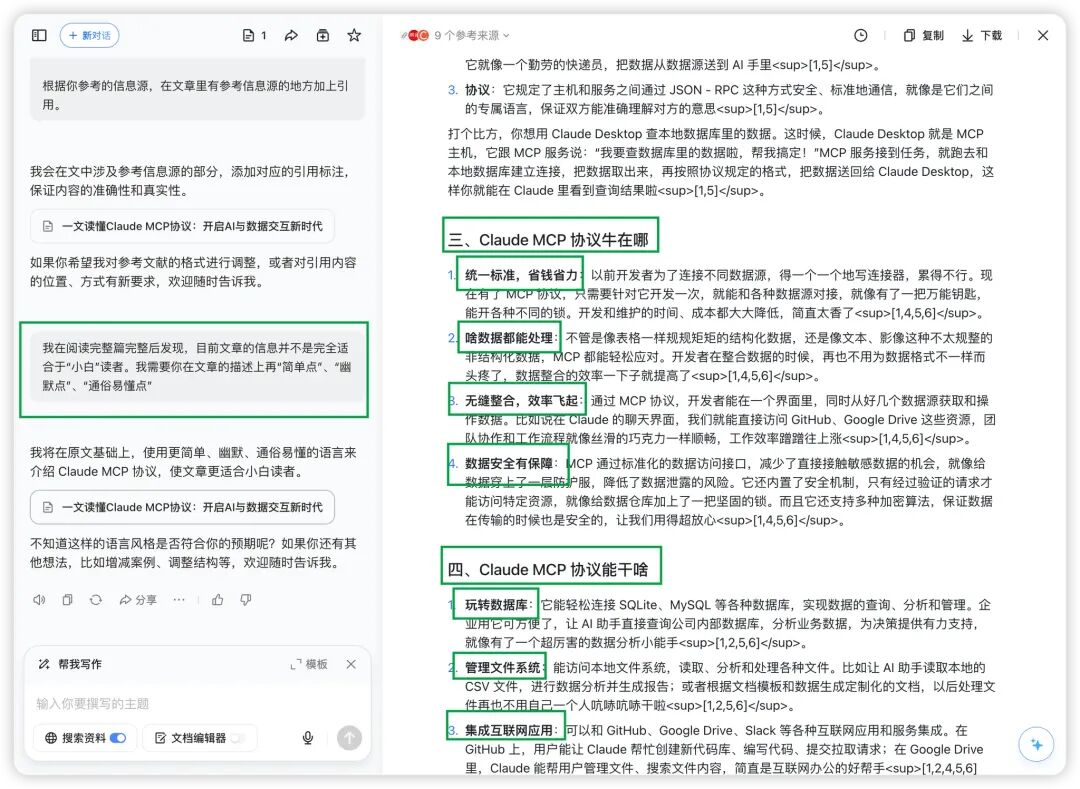Select the 帮我写作 writing mode label

(x=70, y=664)
